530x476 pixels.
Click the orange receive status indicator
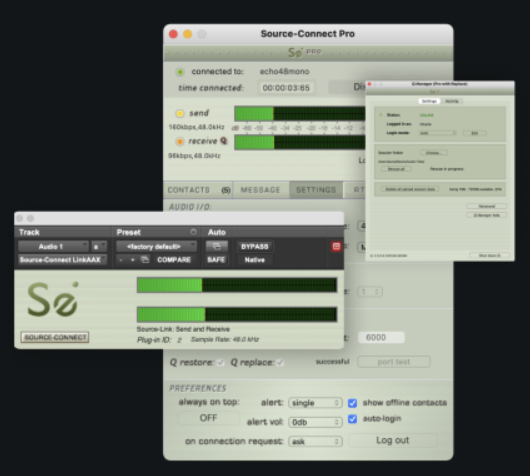click(180, 141)
